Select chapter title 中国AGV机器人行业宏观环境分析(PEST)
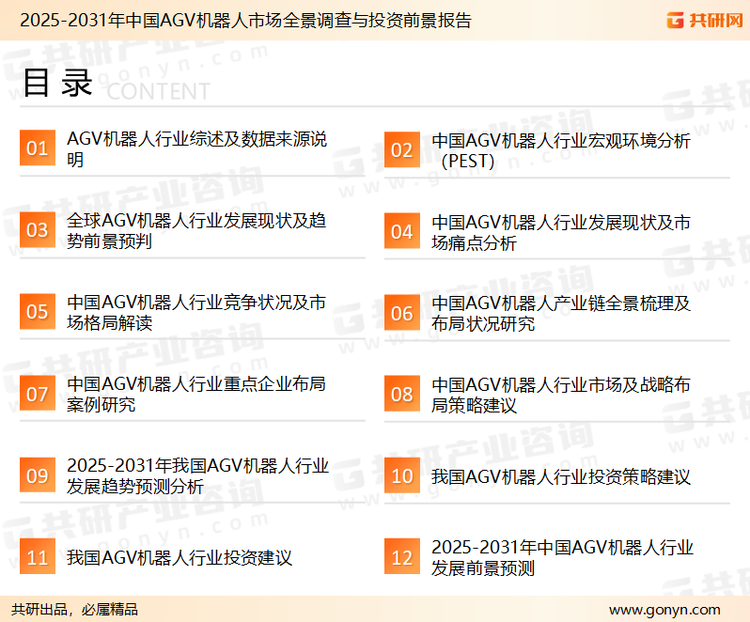The height and width of the screenshot is (622, 750). 561,151
